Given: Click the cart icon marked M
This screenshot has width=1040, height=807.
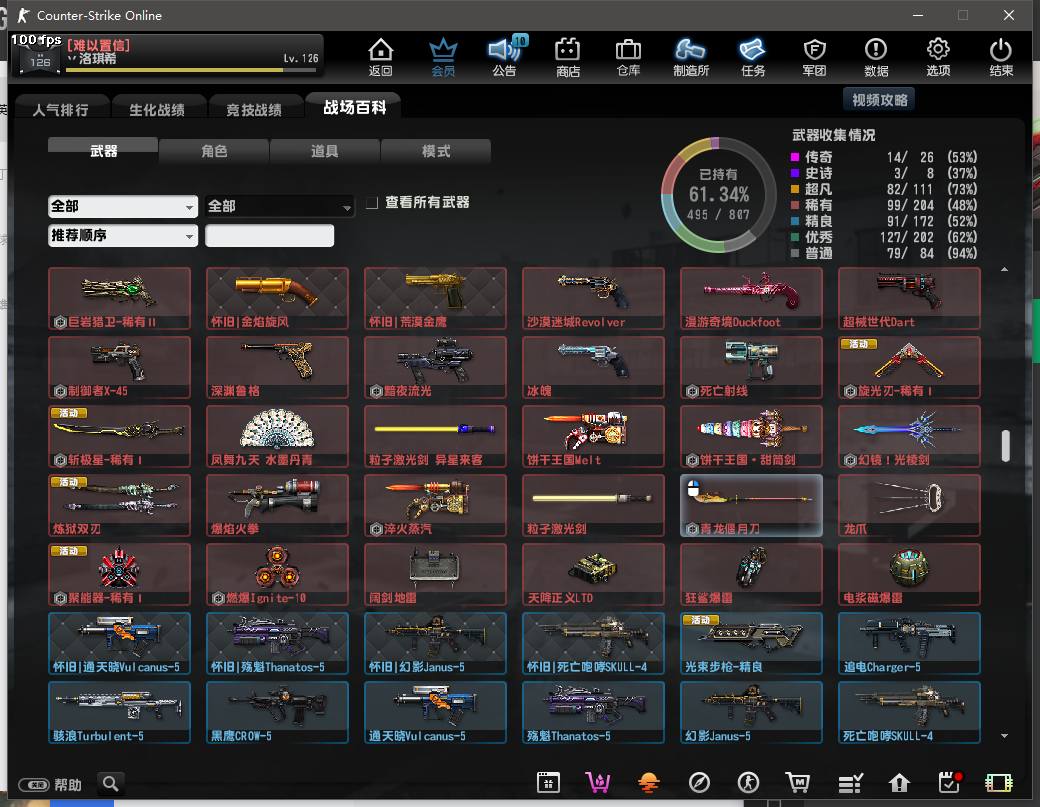Looking at the screenshot, I should point(798,783).
